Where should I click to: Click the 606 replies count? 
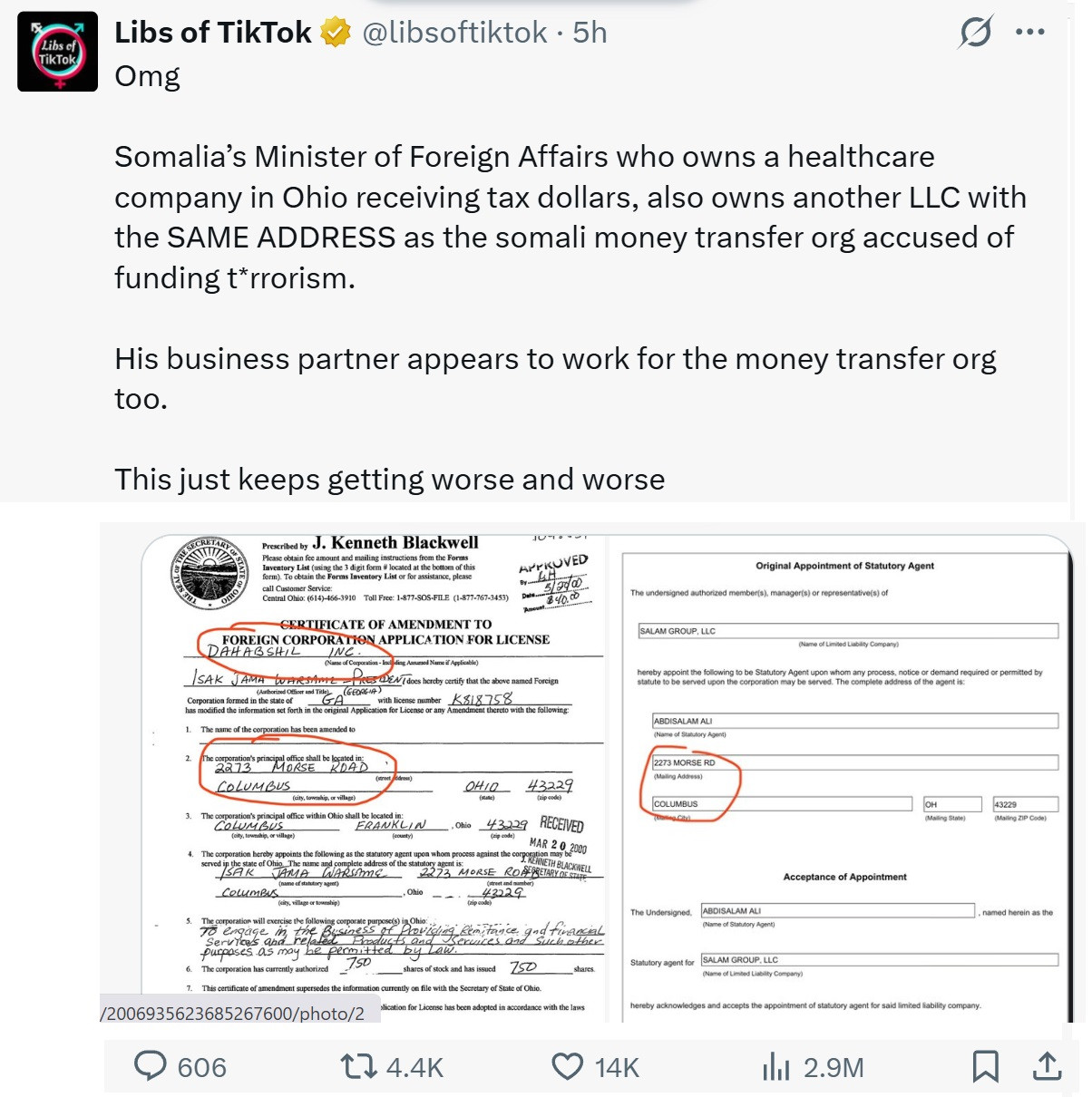[x=201, y=1068]
